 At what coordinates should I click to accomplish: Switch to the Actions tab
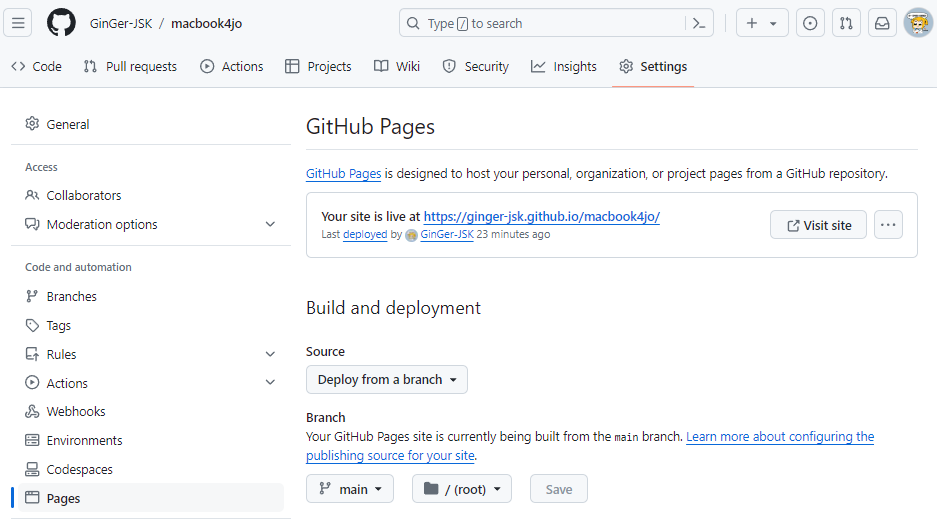tap(231, 66)
